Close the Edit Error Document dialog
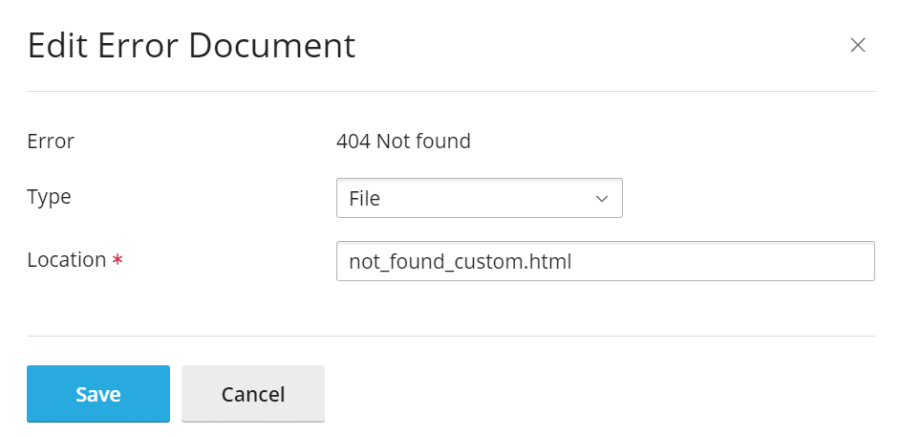 click(857, 45)
